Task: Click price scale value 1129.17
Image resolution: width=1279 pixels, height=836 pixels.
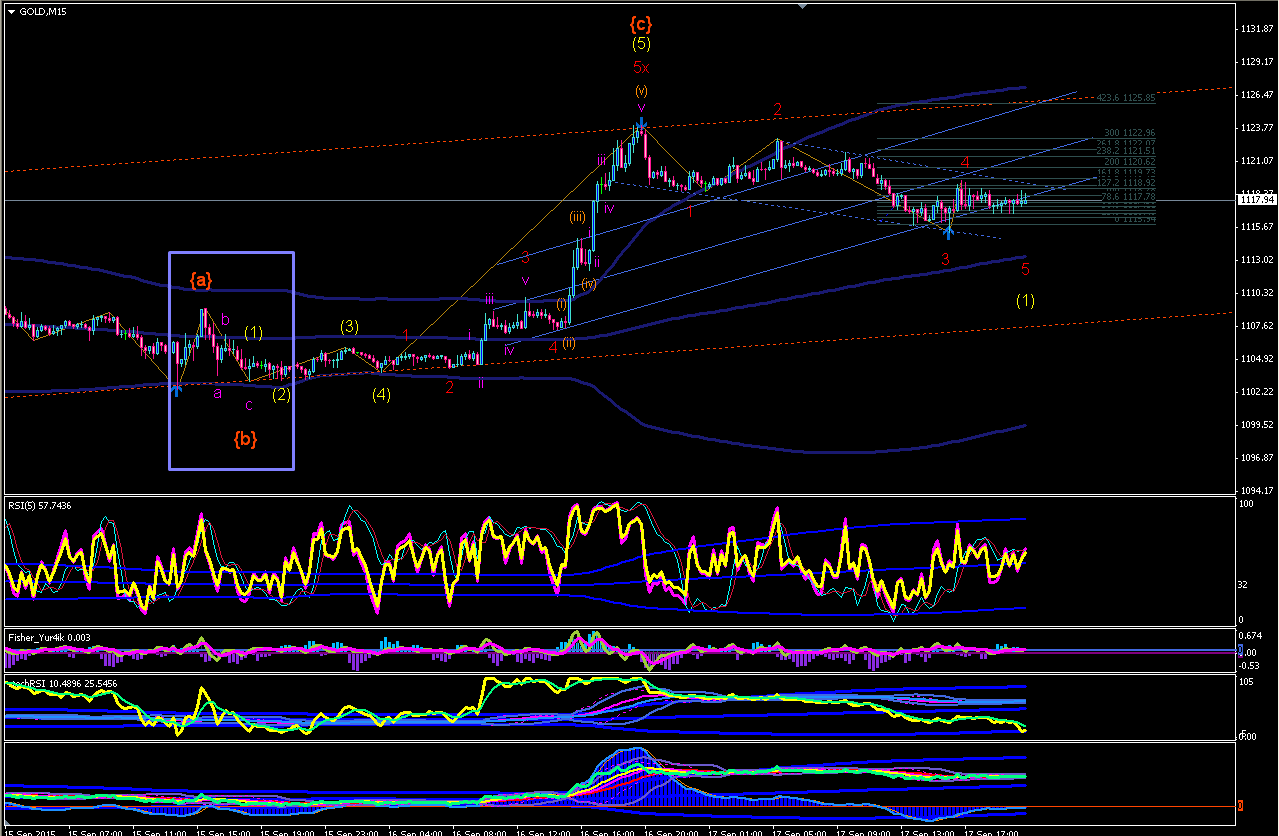Action: tap(1257, 62)
